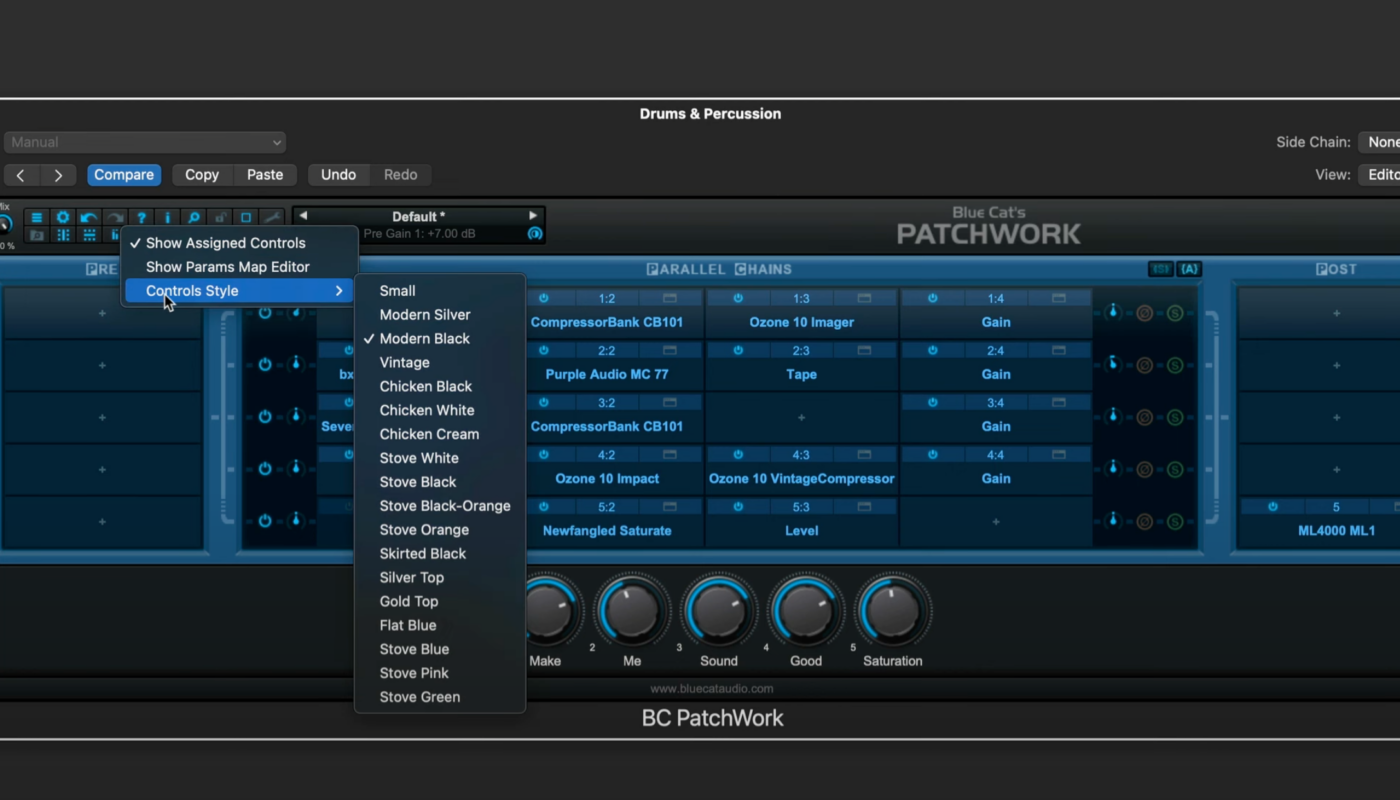Click the folder icon in second toolbar row

tap(37, 235)
